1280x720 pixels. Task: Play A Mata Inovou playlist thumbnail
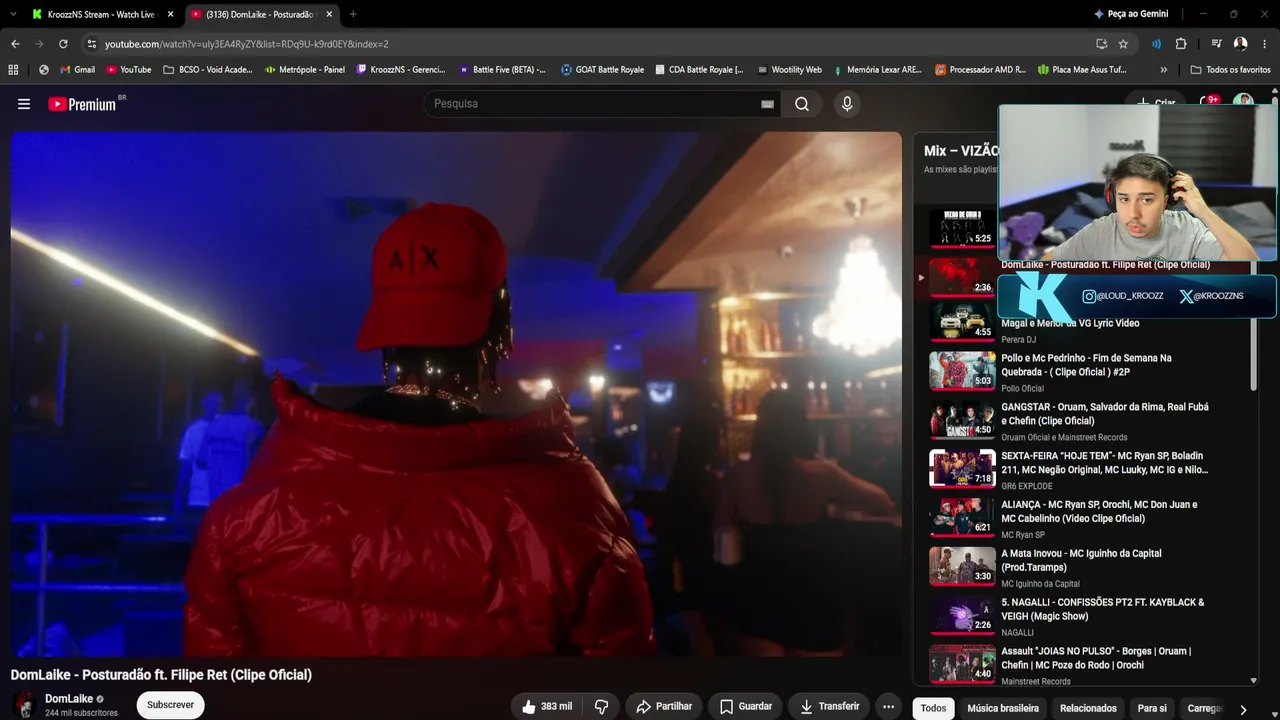(x=962, y=566)
